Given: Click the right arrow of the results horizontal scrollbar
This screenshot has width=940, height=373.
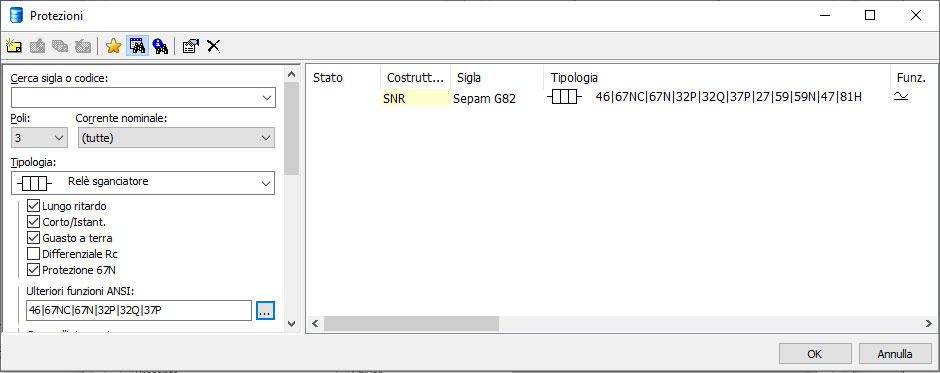Looking at the screenshot, I should point(929,324).
